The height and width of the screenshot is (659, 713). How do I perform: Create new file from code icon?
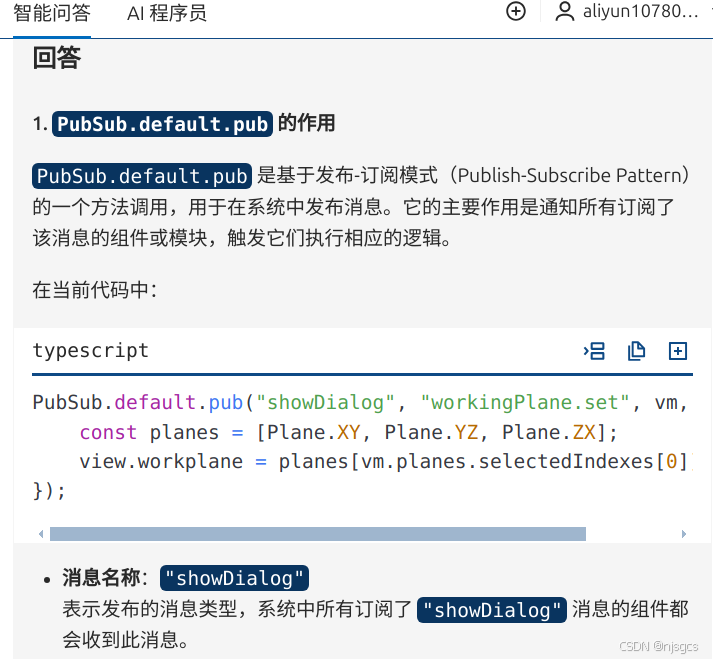tap(678, 351)
